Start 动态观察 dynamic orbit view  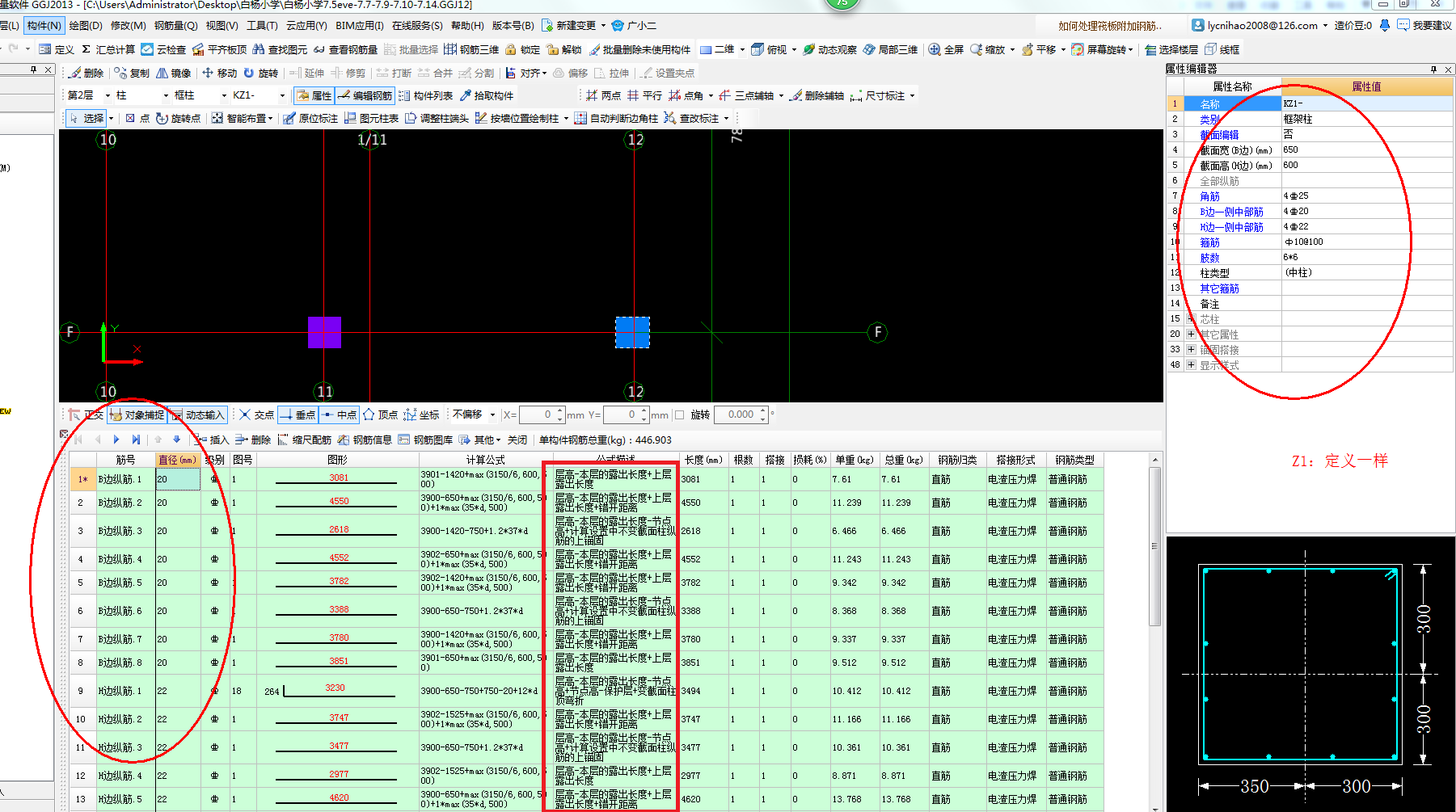tap(829, 49)
